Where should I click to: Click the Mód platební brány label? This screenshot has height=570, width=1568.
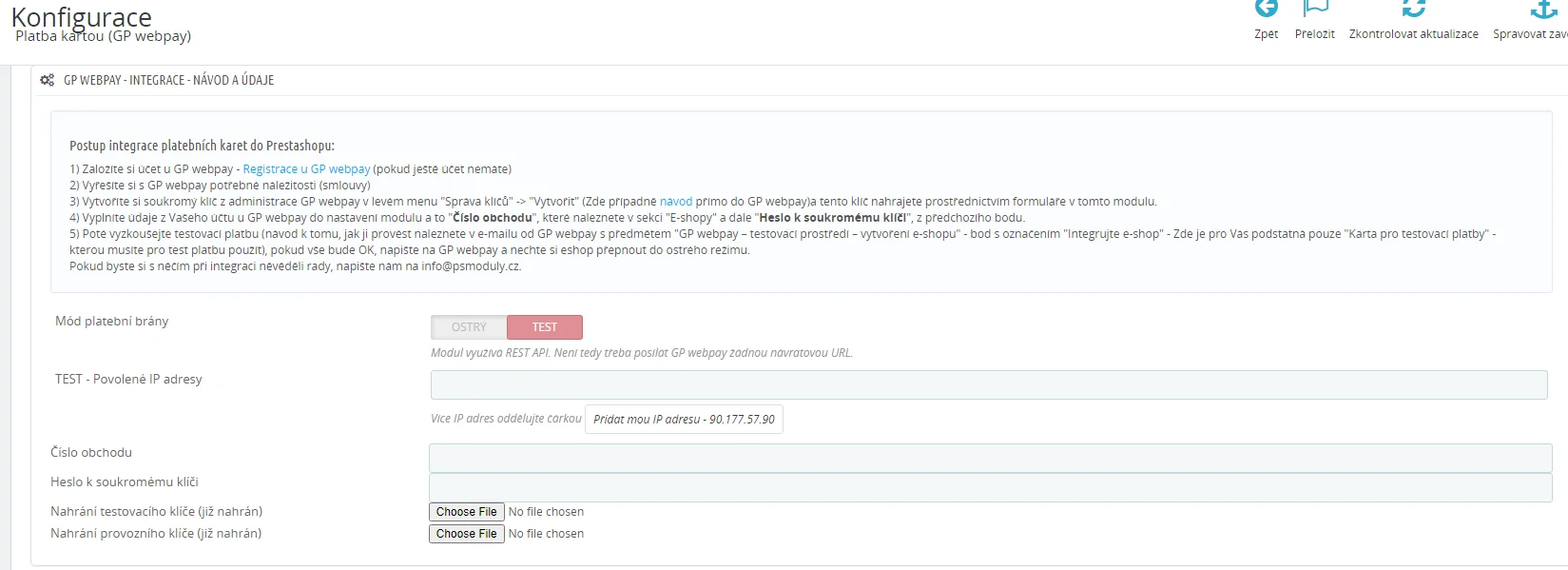coord(111,322)
